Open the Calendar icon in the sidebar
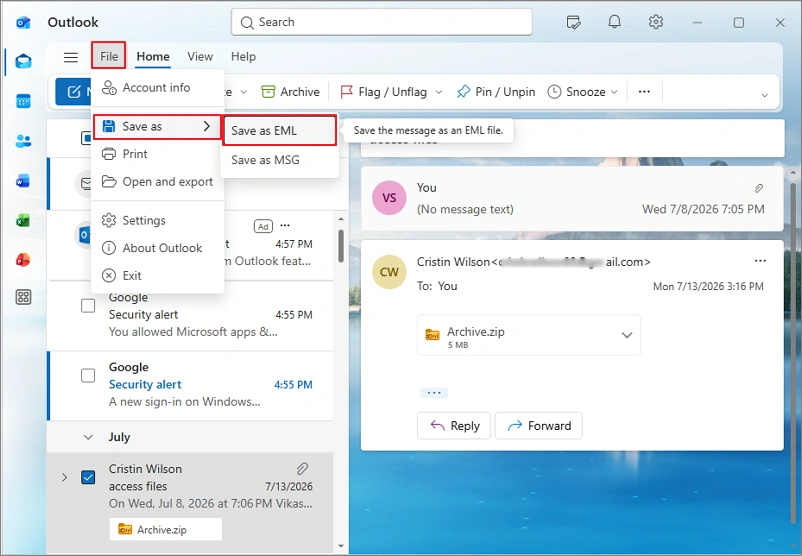Screen dimensions: 802x556 23,101
